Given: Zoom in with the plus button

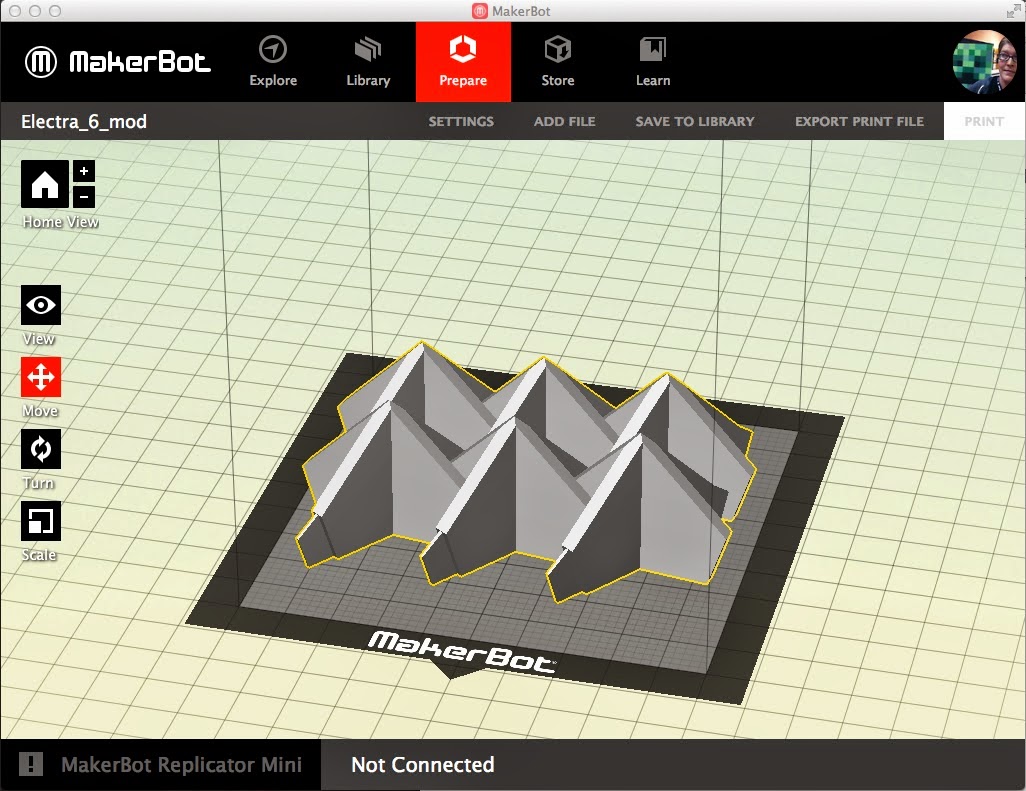Looking at the screenshot, I should click(x=84, y=171).
